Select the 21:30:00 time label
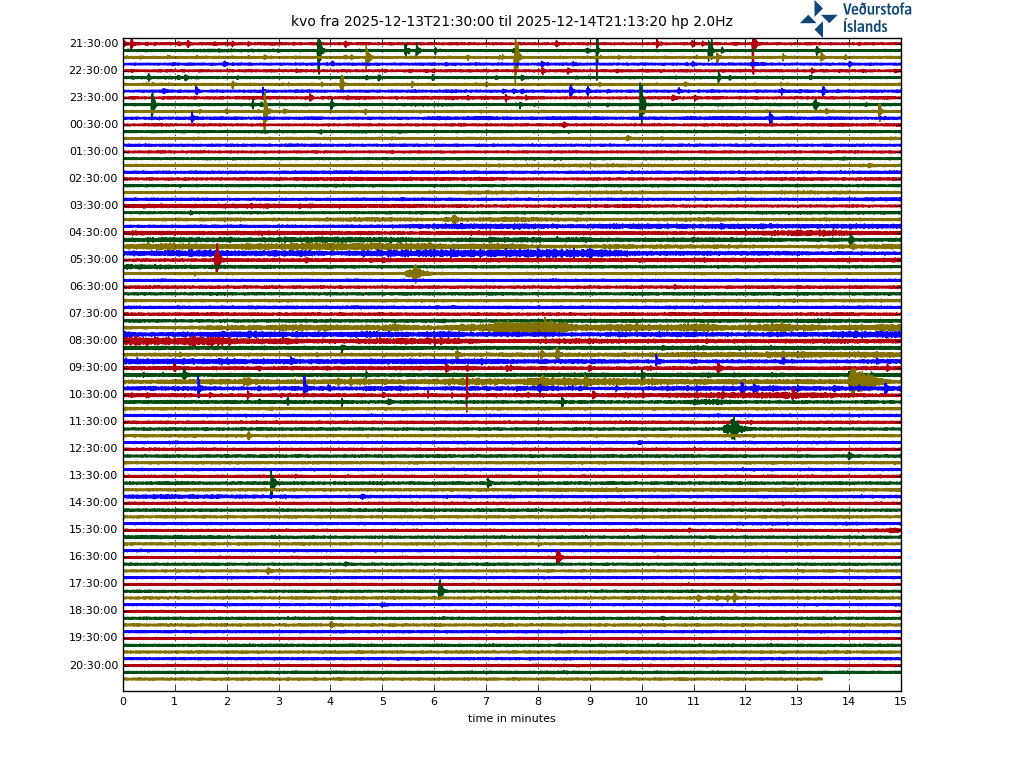The height and width of the screenshot is (768, 1024). 94,44
